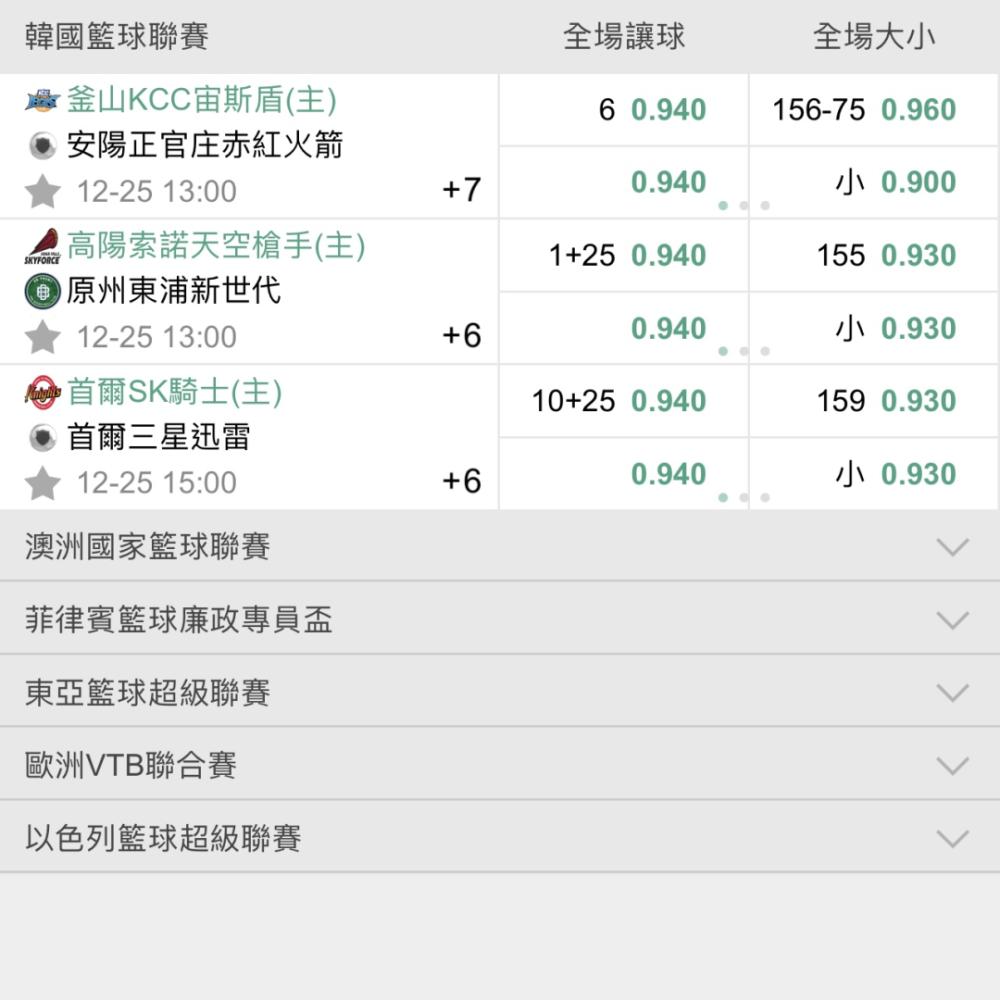1000x1000 pixels.
Task: Expand 菲律賓籃球廉政專員盃 section
Action: pos(500,619)
